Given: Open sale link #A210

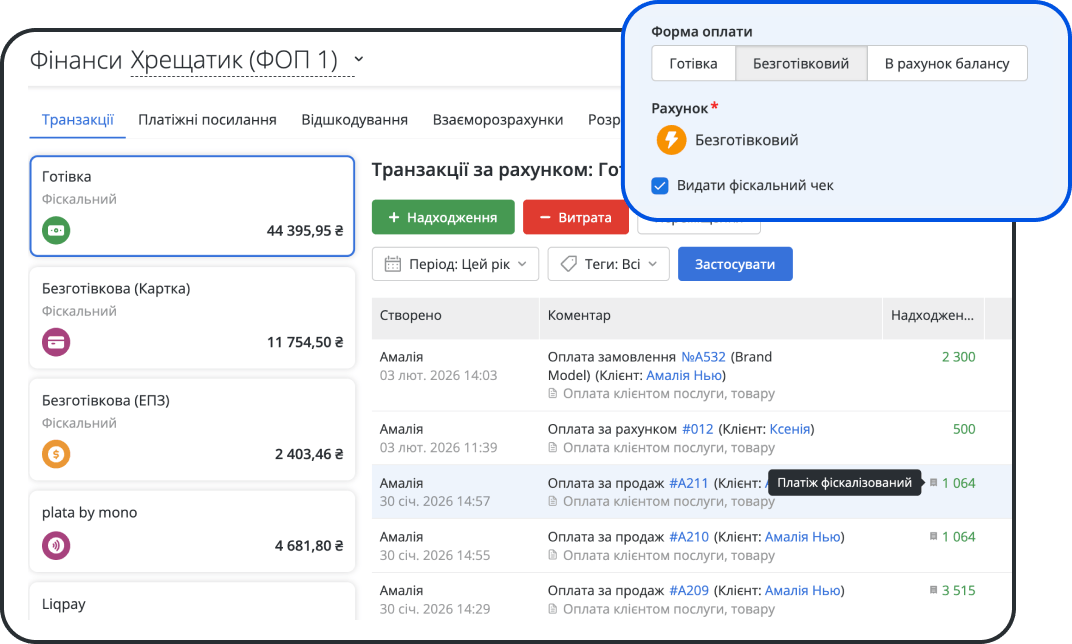Looking at the screenshot, I should [x=688, y=537].
